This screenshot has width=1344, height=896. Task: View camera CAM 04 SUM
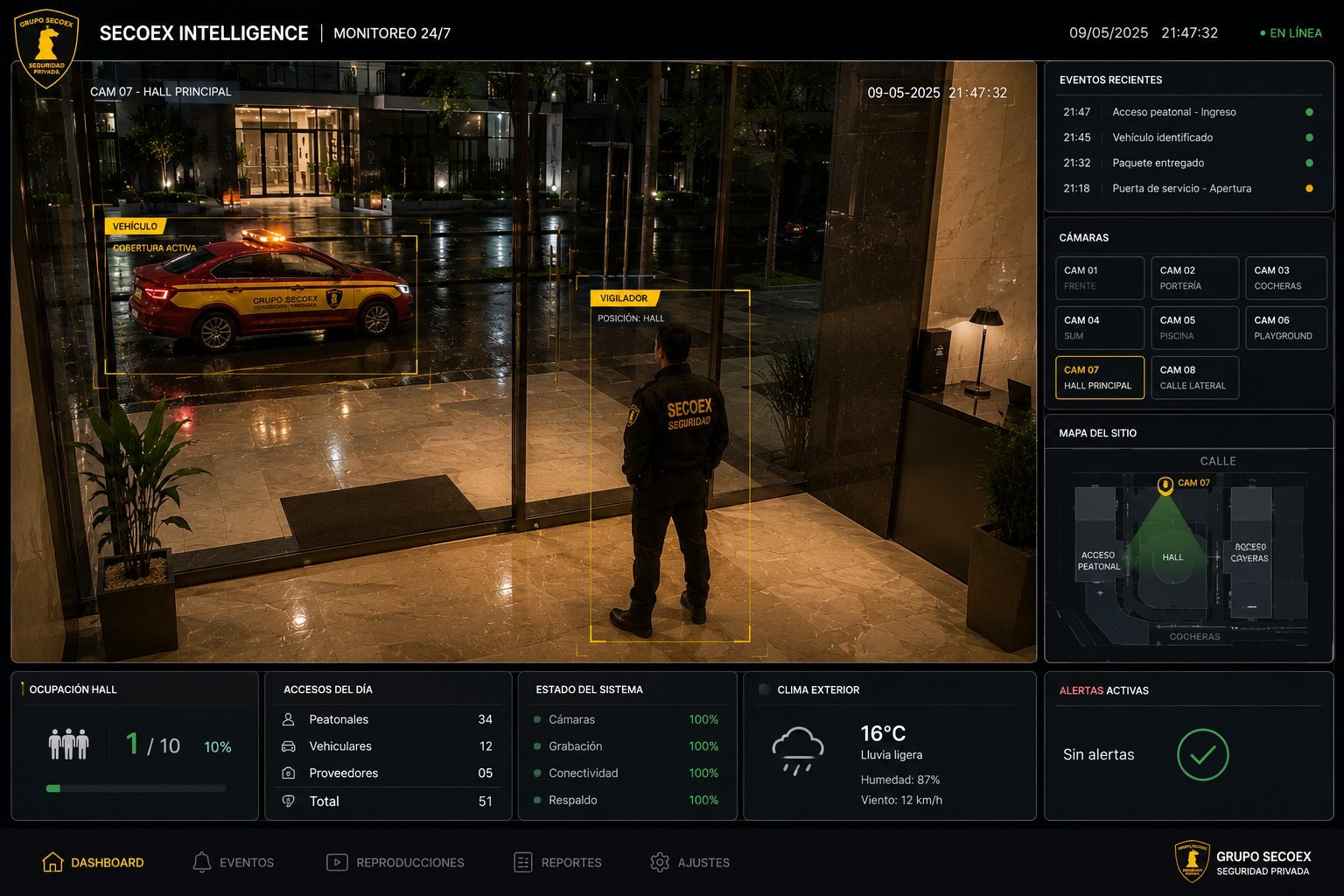tap(1100, 328)
